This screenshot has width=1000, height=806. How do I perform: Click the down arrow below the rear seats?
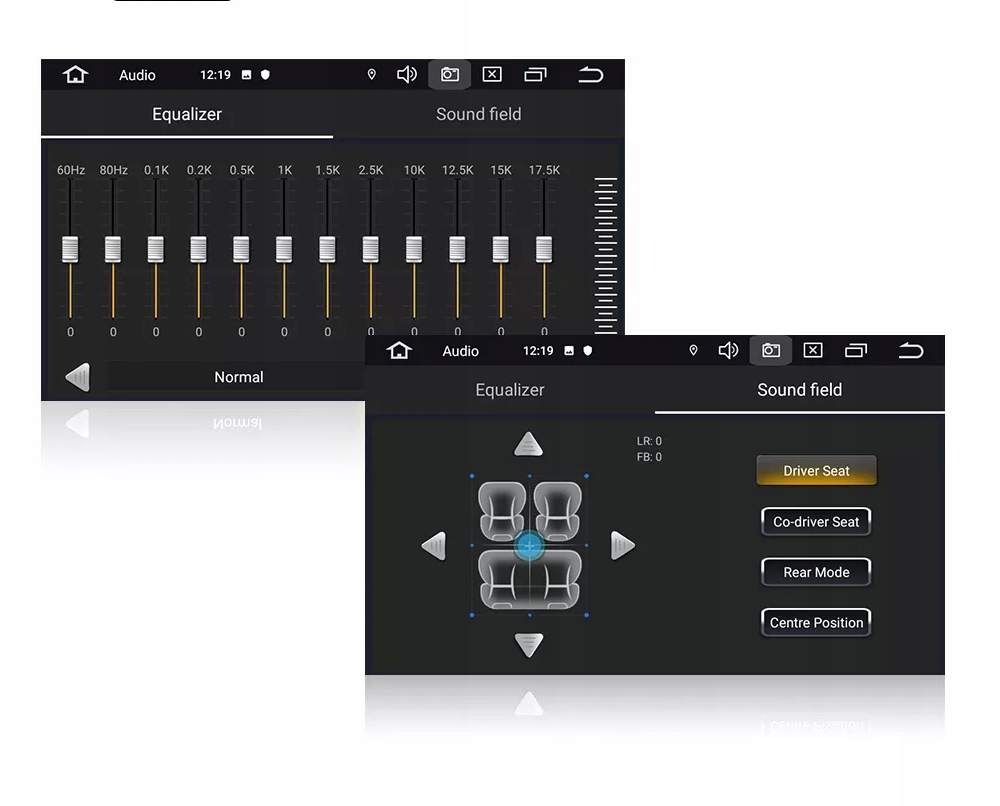(x=529, y=644)
